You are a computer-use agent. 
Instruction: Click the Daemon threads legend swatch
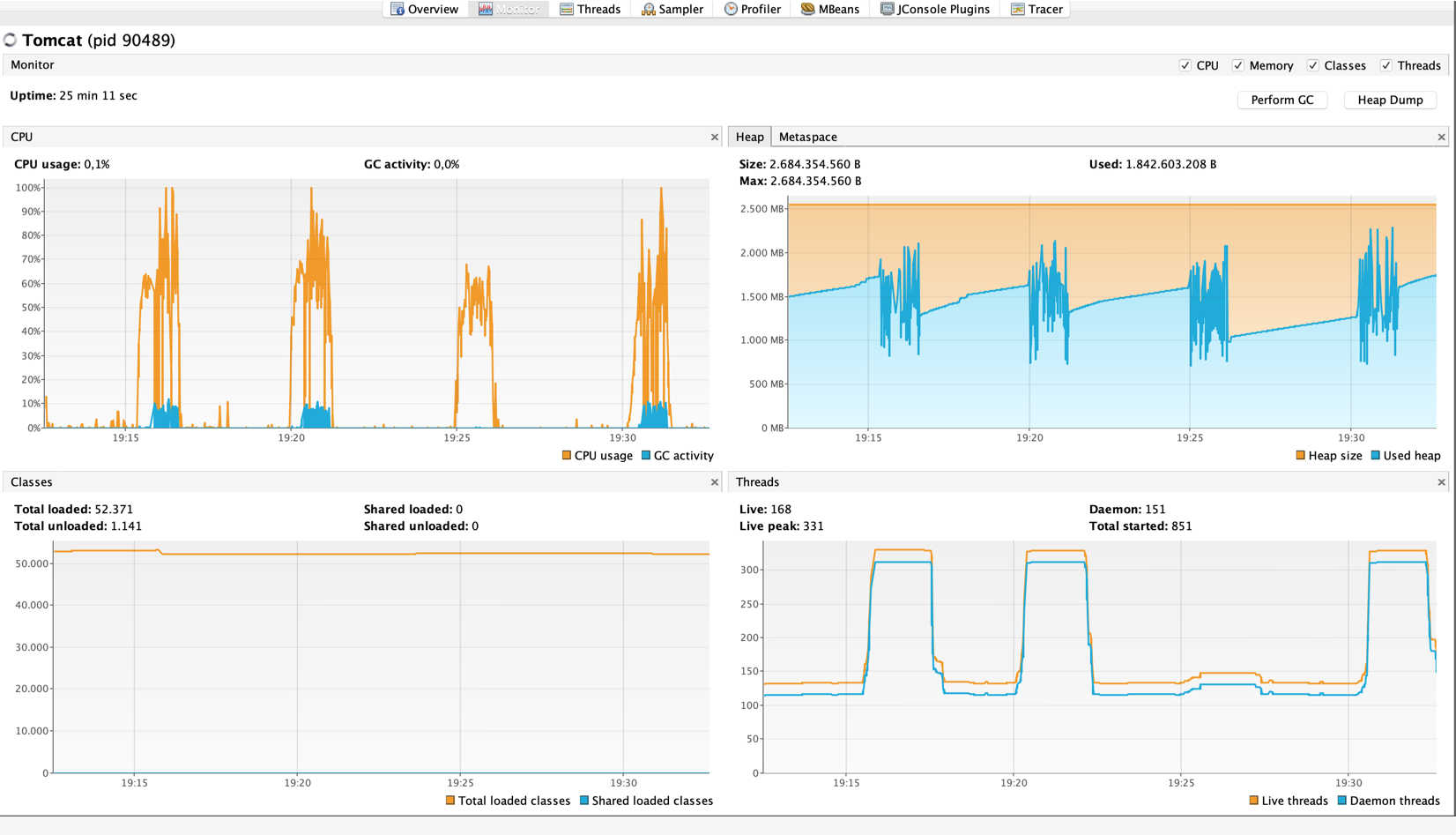pyautogui.click(x=1342, y=801)
